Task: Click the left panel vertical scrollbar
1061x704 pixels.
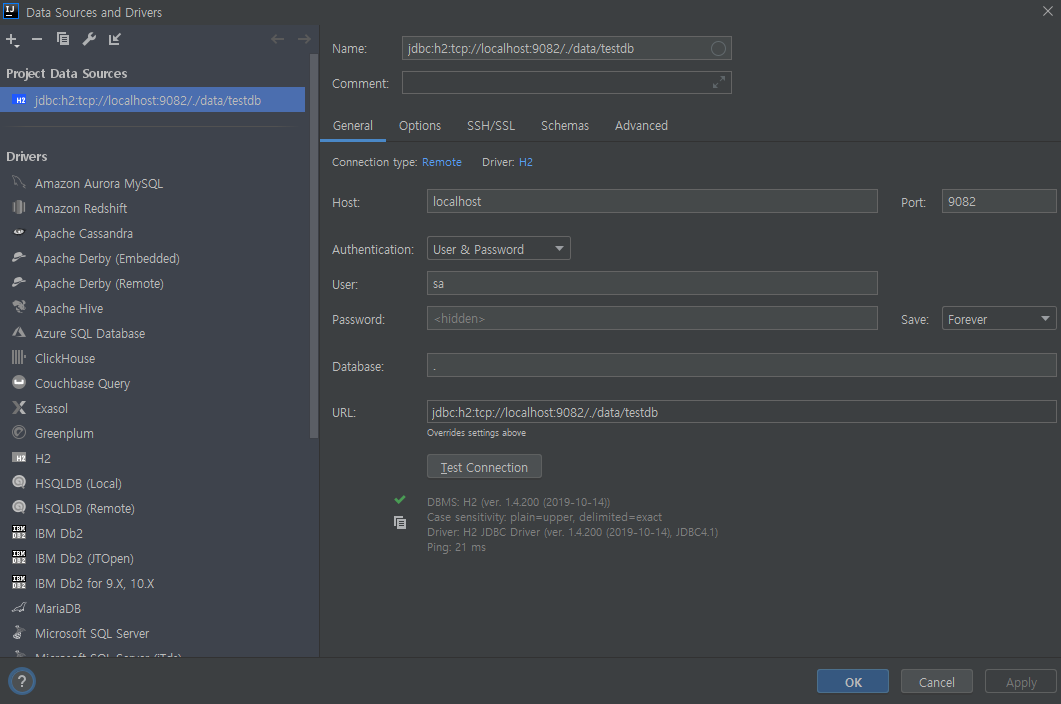Action: coord(313,246)
